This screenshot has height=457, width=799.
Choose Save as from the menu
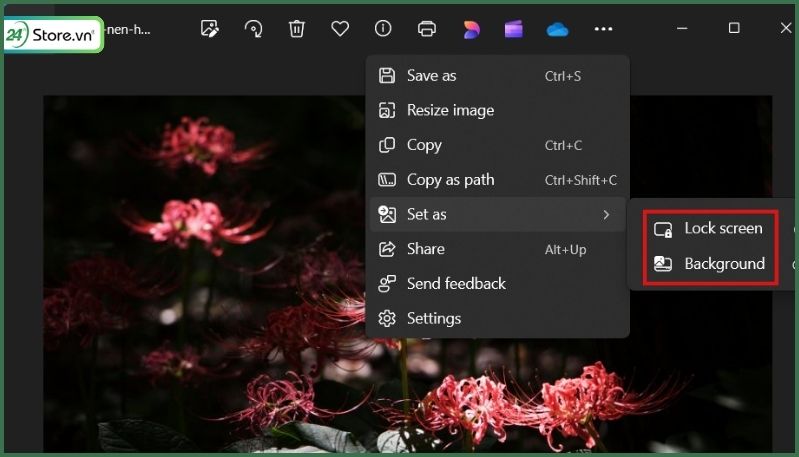click(431, 76)
